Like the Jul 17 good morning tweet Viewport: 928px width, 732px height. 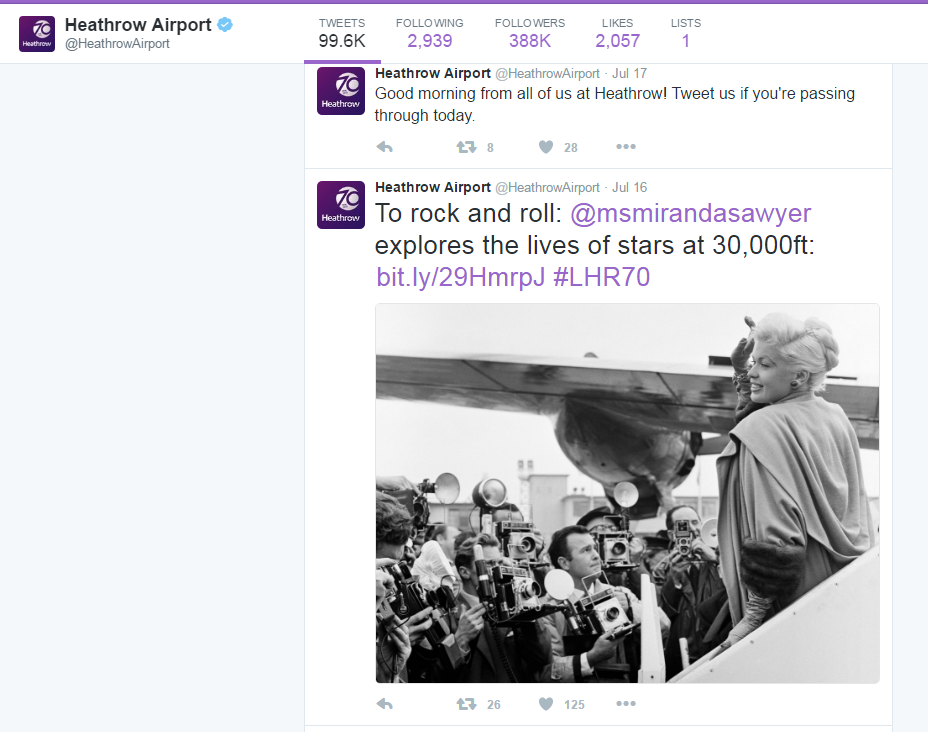tap(546, 147)
